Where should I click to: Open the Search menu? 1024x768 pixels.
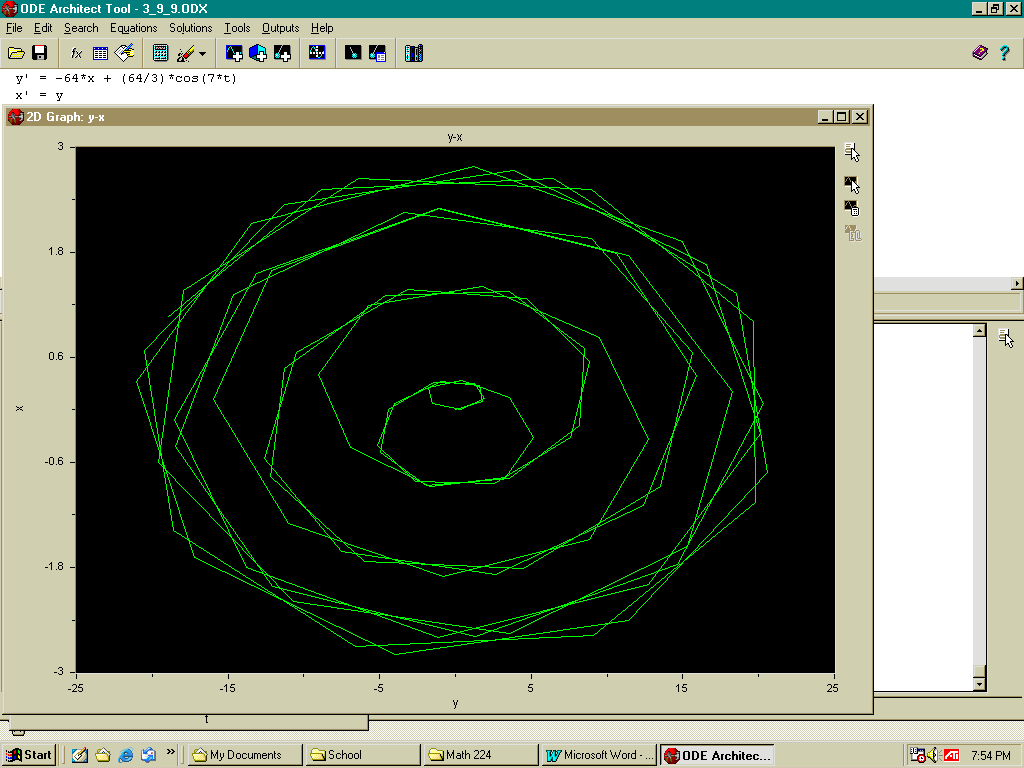coord(81,28)
